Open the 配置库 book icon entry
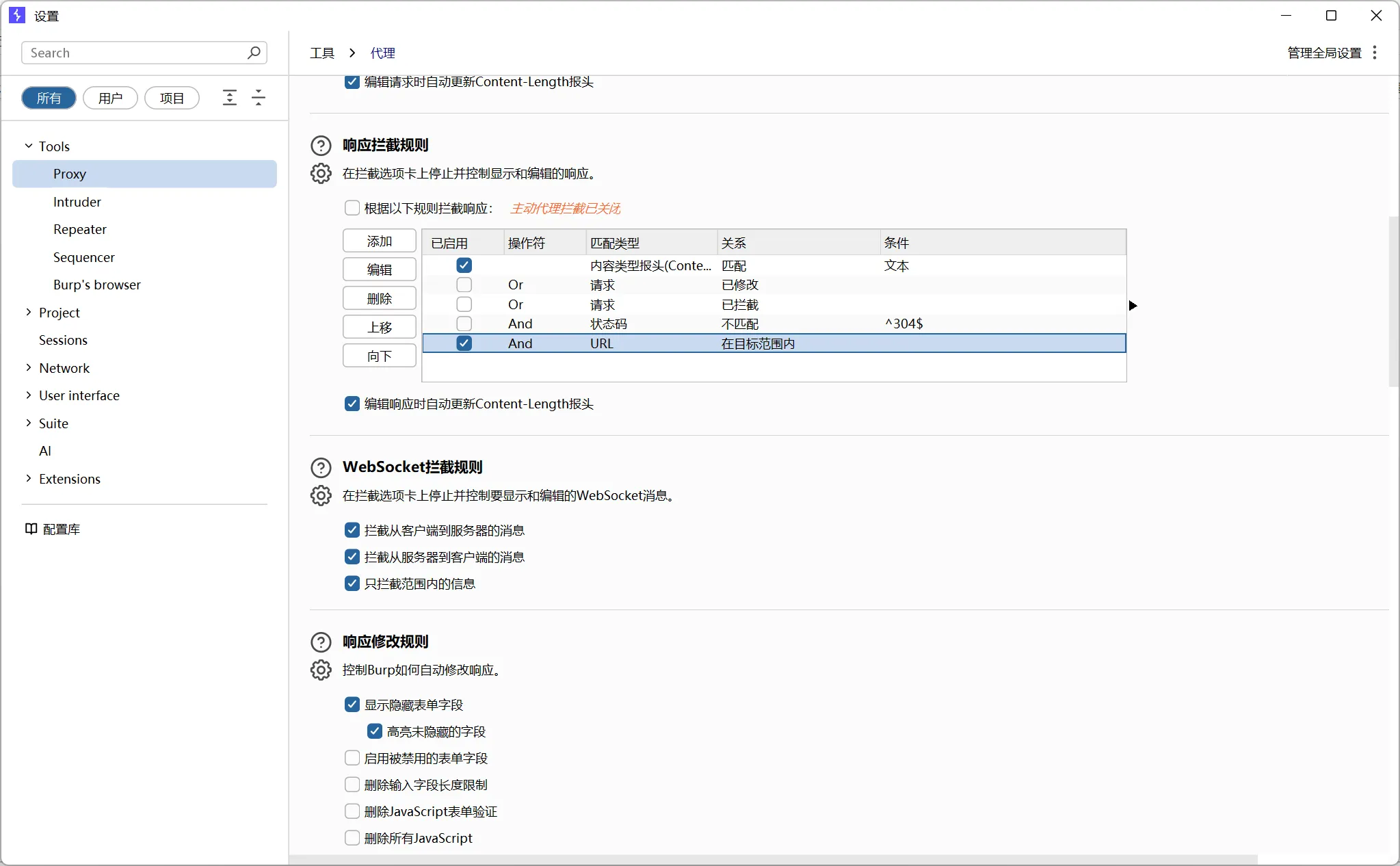The width and height of the screenshot is (1400, 866). pyautogui.click(x=31, y=529)
